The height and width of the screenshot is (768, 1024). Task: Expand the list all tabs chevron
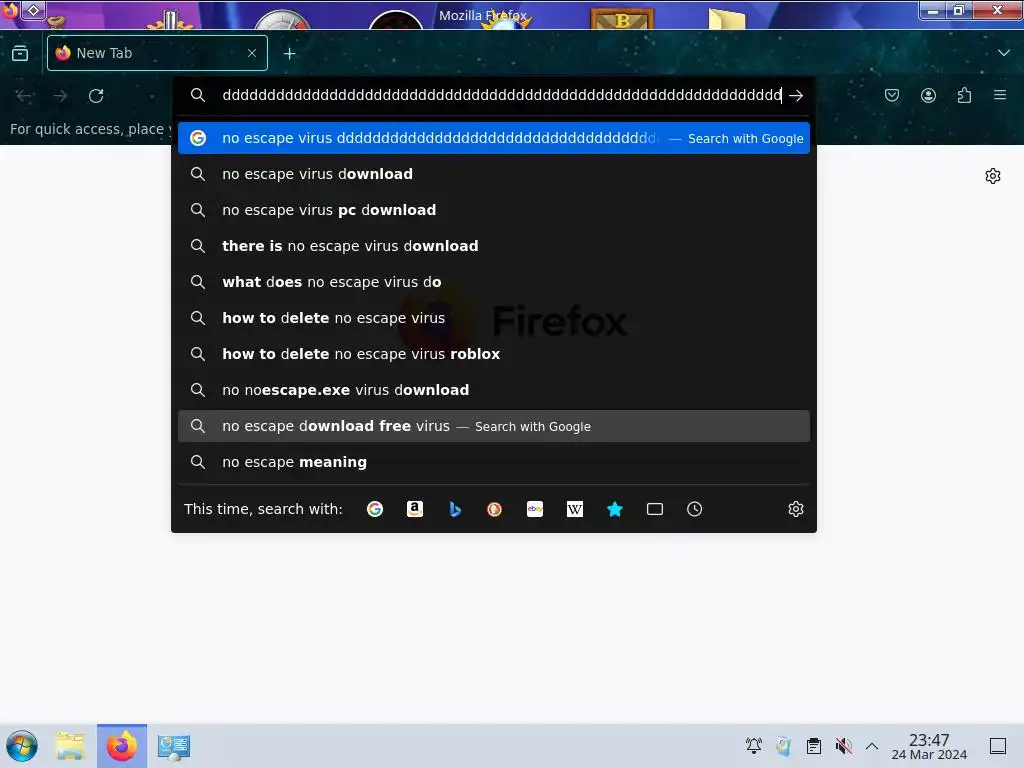click(x=1004, y=53)
